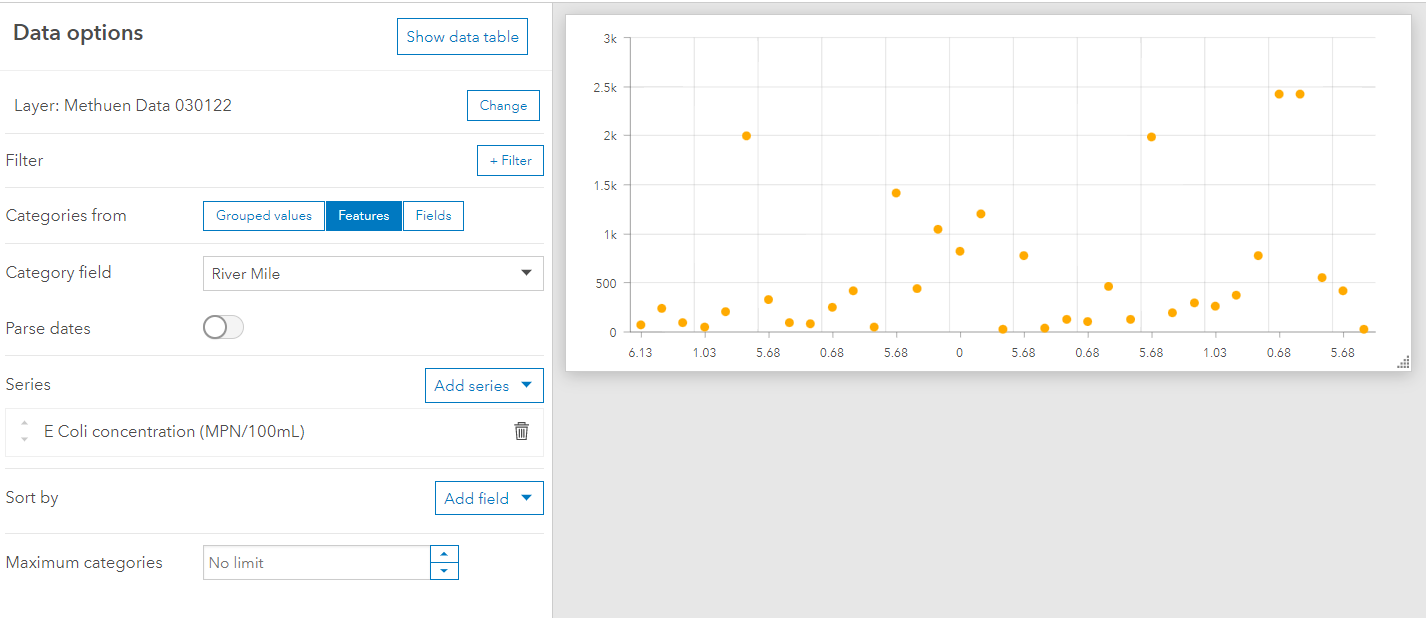Switch categories to Fields
This screenshot has width=1426, height=618.
pos(433,216)
